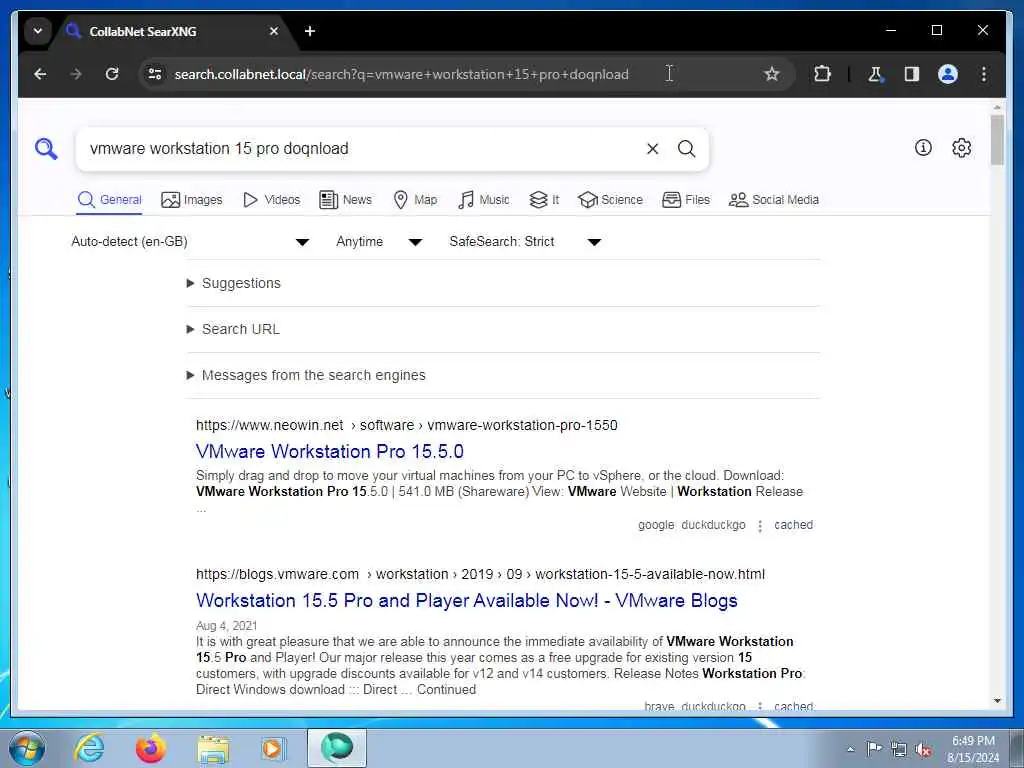Click the browser forward arrow
The width and height of the screenshot is (1024, 768).
pyautogui.click(x=76, y=74)
